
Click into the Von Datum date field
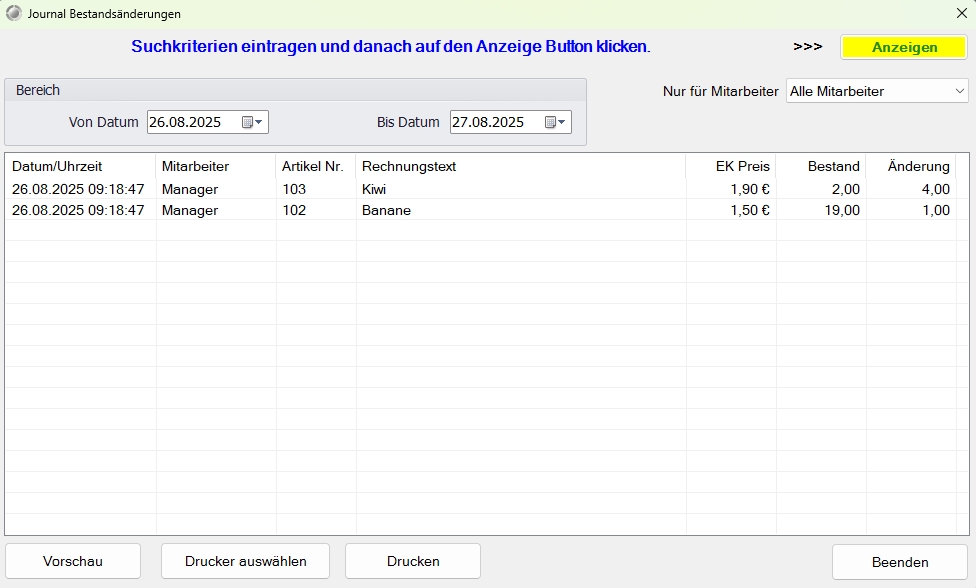(x=192, y=122)
